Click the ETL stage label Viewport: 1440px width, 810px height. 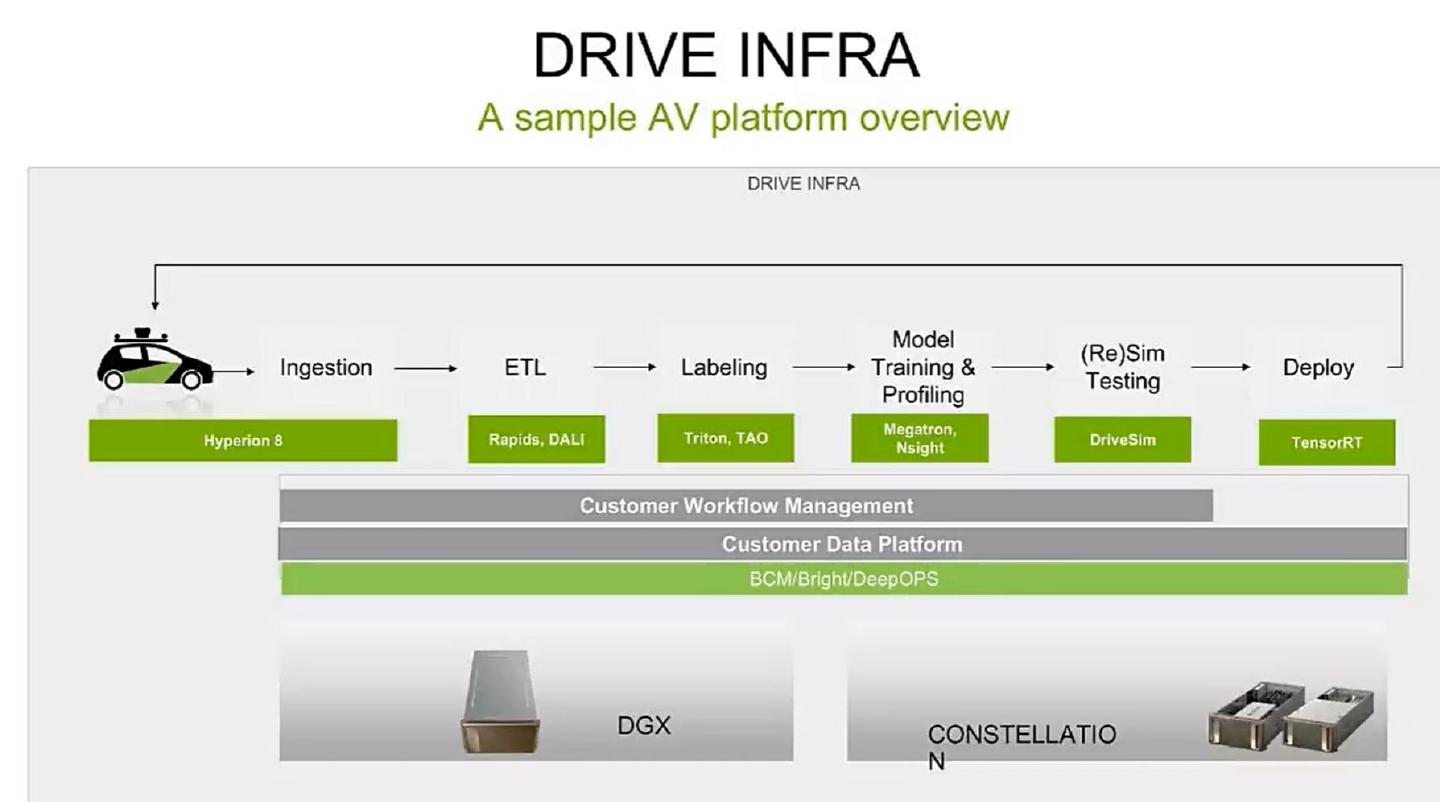point(525,367)
